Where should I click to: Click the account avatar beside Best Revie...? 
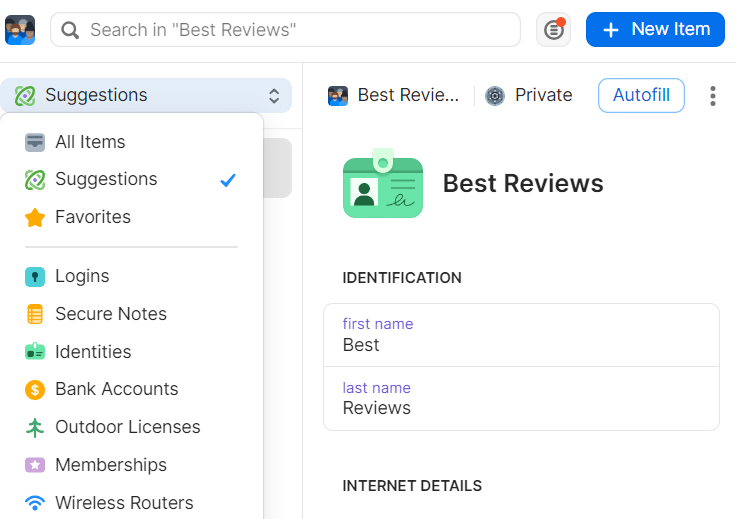click(x=338, y=96)
